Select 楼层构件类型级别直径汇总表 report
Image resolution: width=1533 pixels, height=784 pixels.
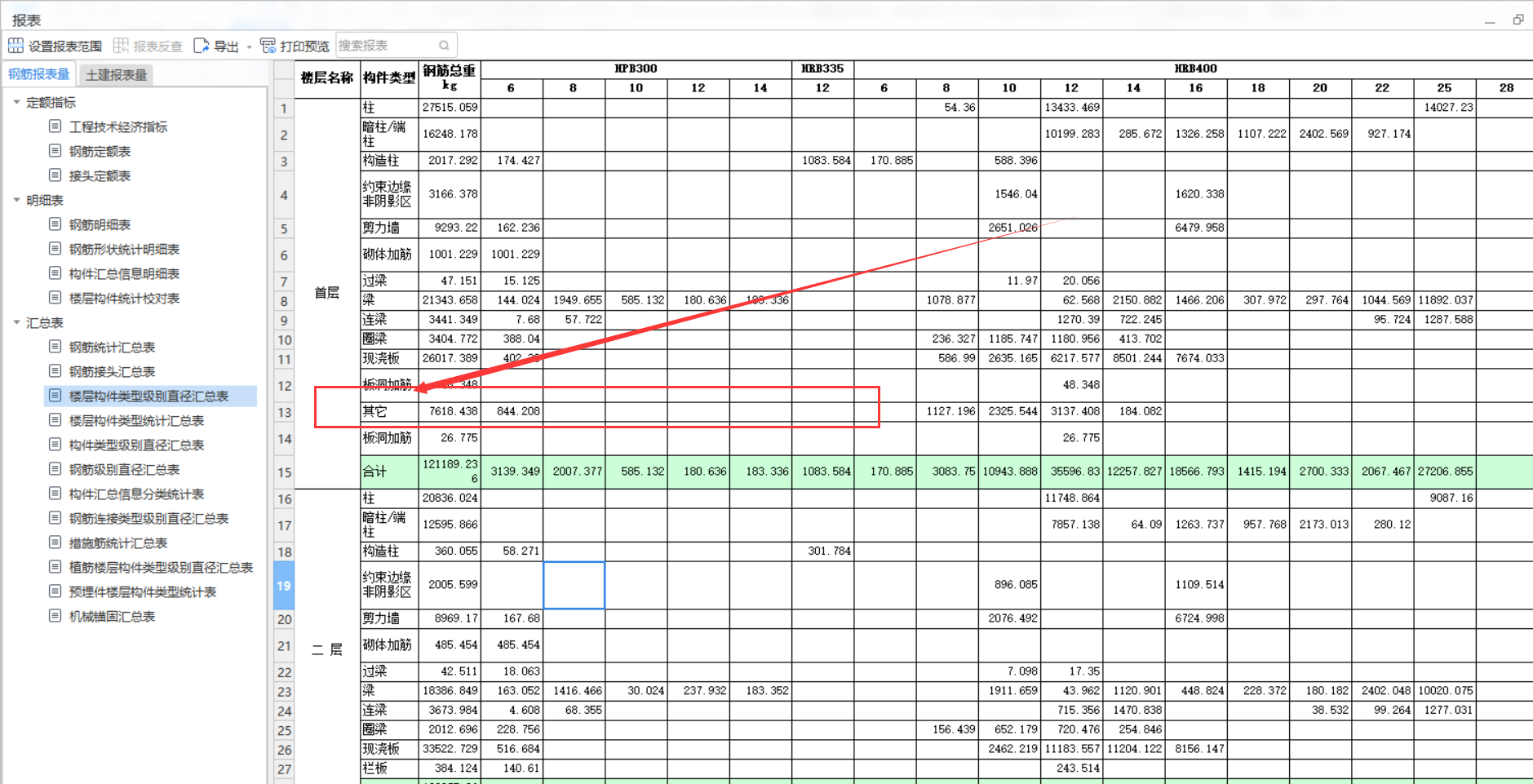(148, 396)
